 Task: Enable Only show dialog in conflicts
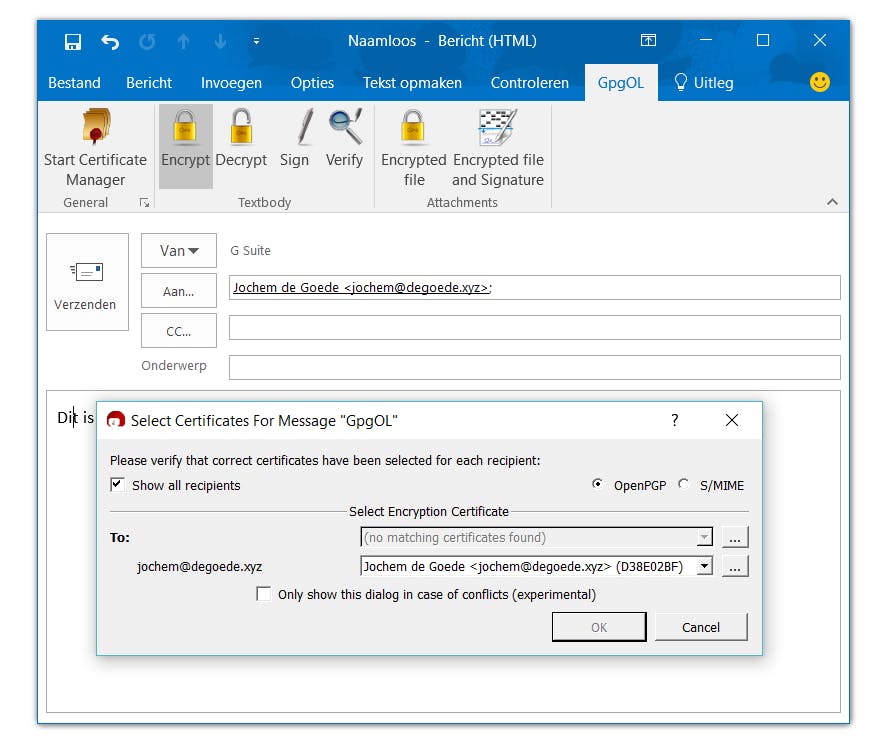(x=263, y=593)
